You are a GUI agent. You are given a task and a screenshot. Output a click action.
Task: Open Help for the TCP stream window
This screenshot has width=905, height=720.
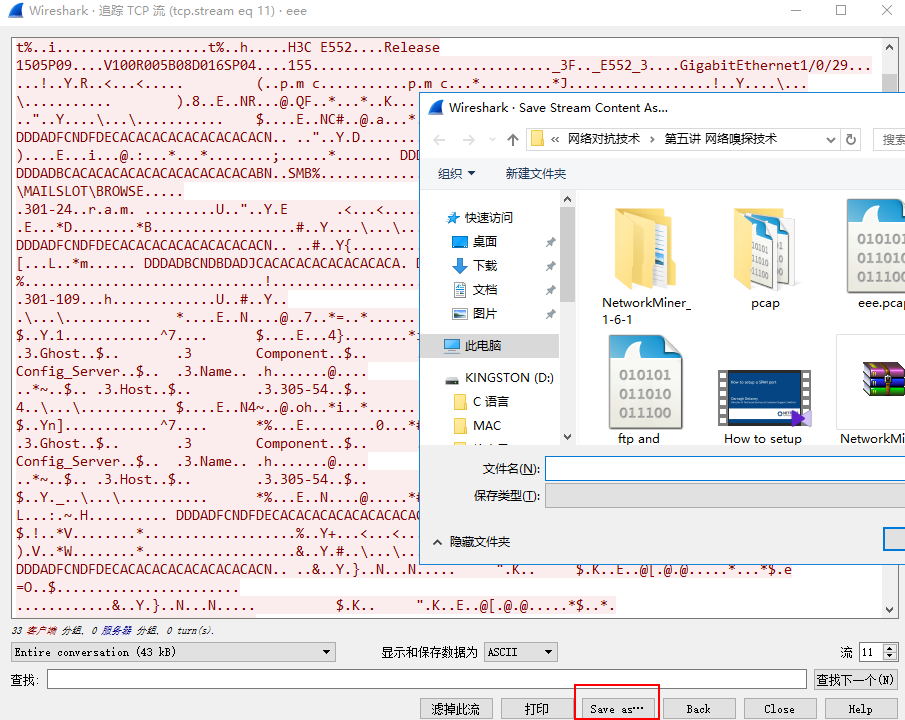click(860, 708)
